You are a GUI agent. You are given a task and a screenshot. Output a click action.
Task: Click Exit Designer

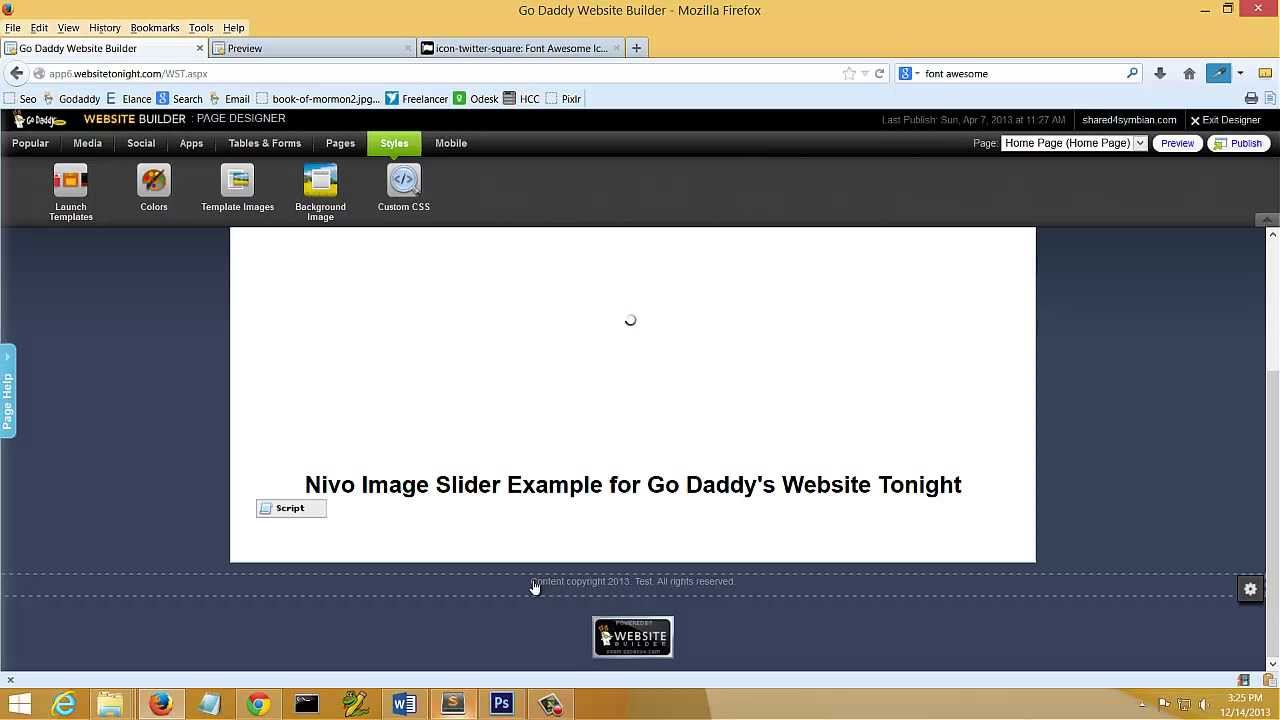1226,120
